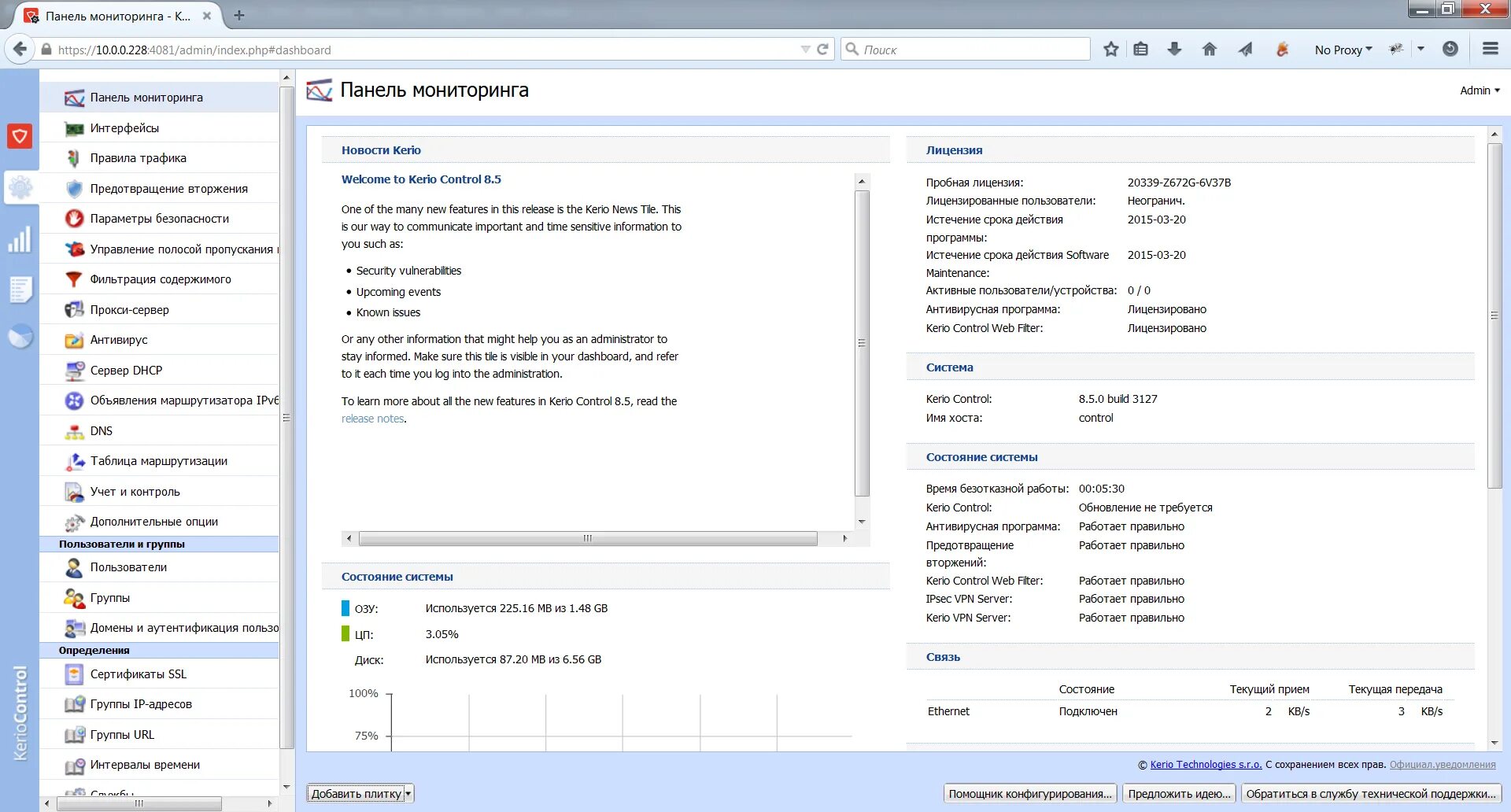Click the dashboard right vertical scrollbar
This screenshot has height=812, width=1511.
1494,315
